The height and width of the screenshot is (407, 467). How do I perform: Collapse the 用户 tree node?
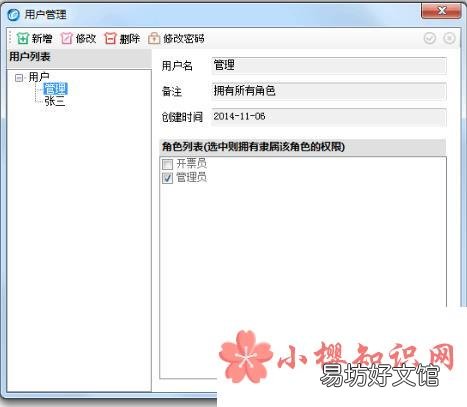(x=19, y=78)
